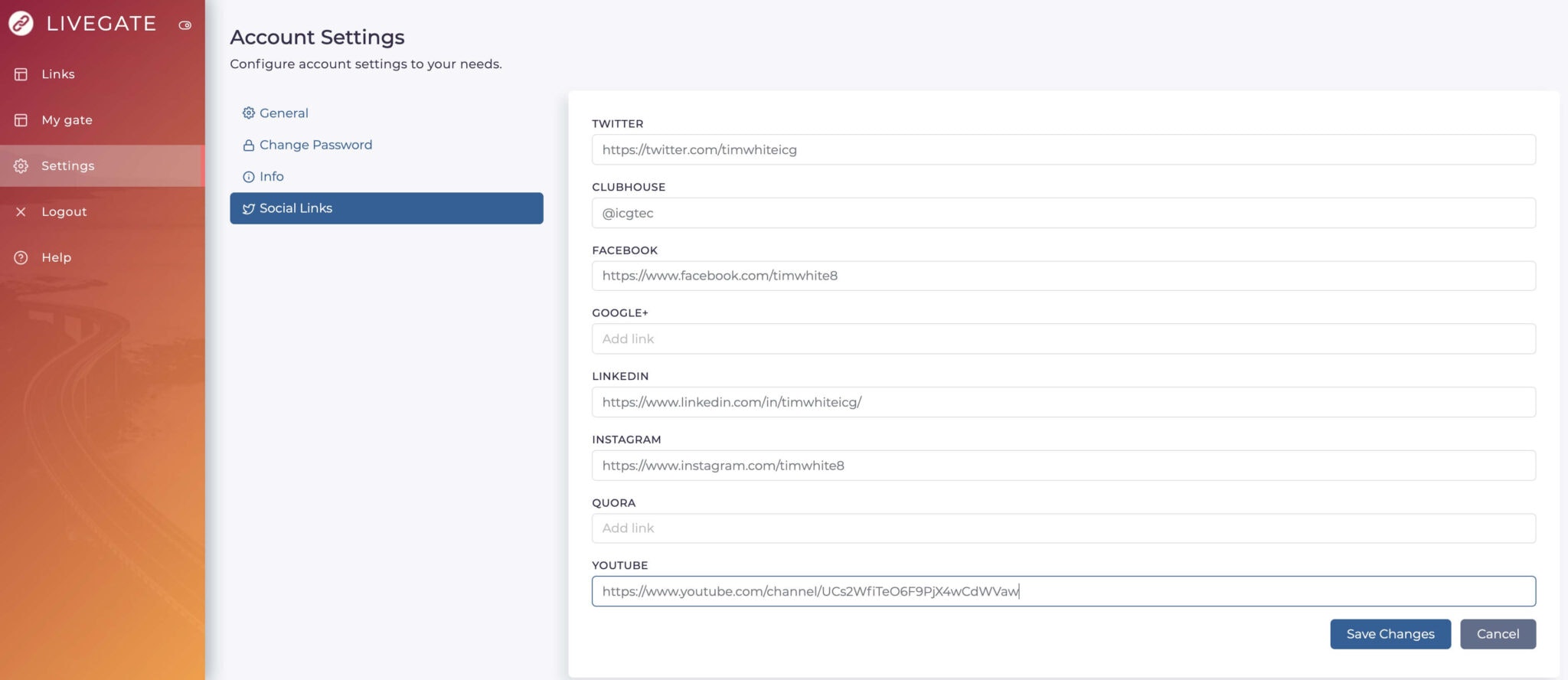Click the FACEBOOK field label
Screen dimensions: 1568x680
[x=625, y=250]
